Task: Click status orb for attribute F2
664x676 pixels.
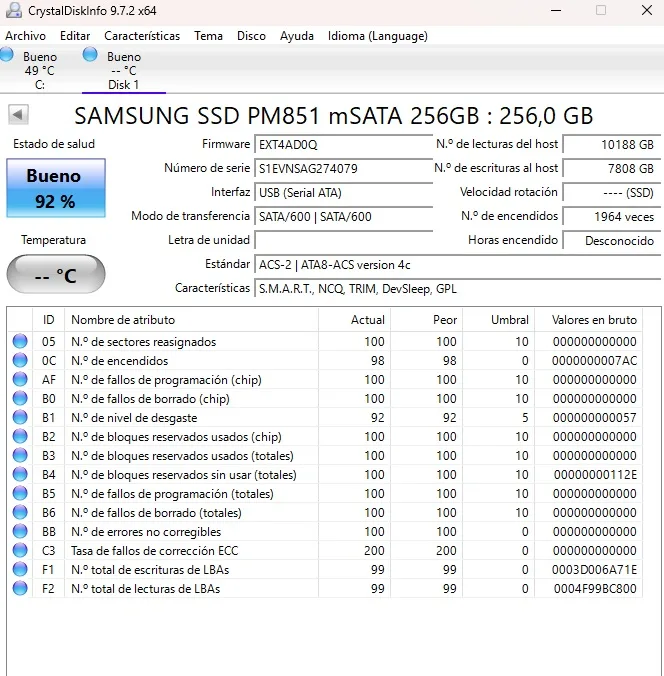Action: (x=20, y=588)
